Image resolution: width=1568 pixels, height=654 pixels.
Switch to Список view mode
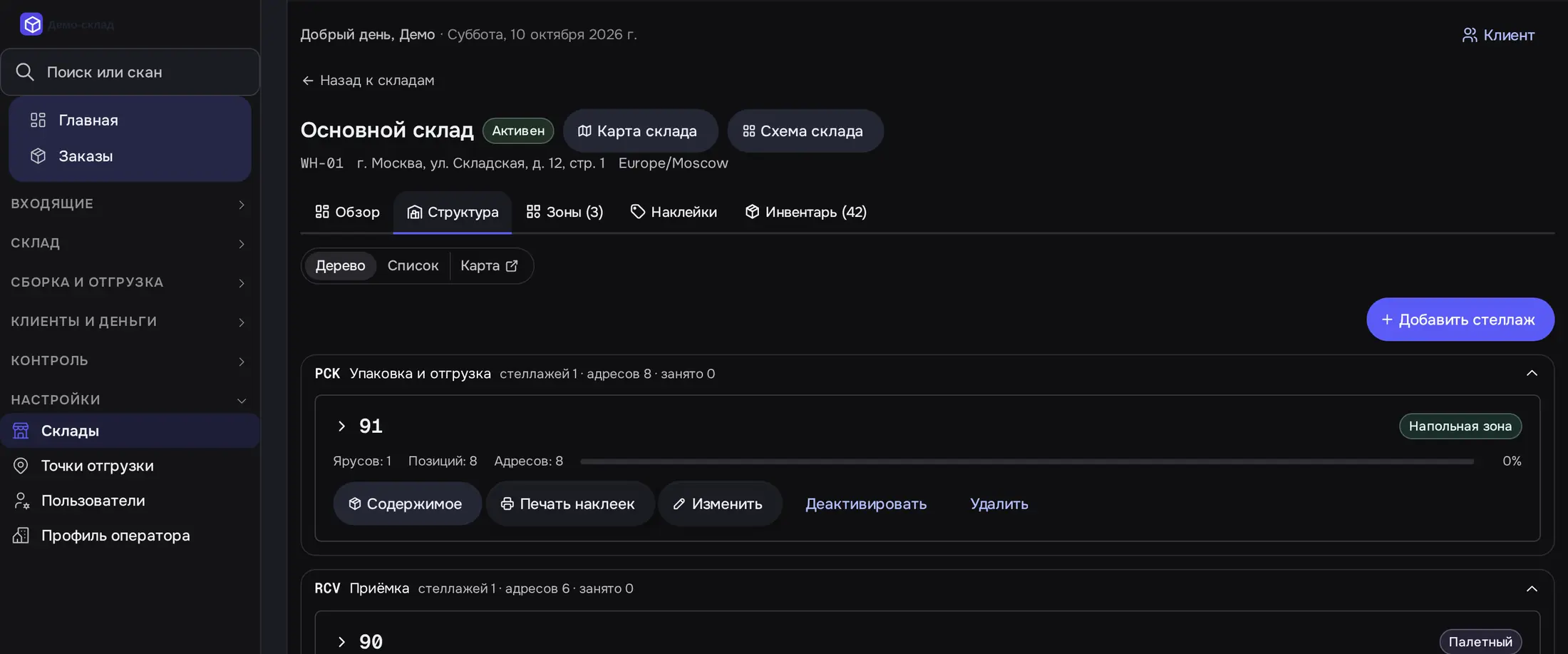413,266
